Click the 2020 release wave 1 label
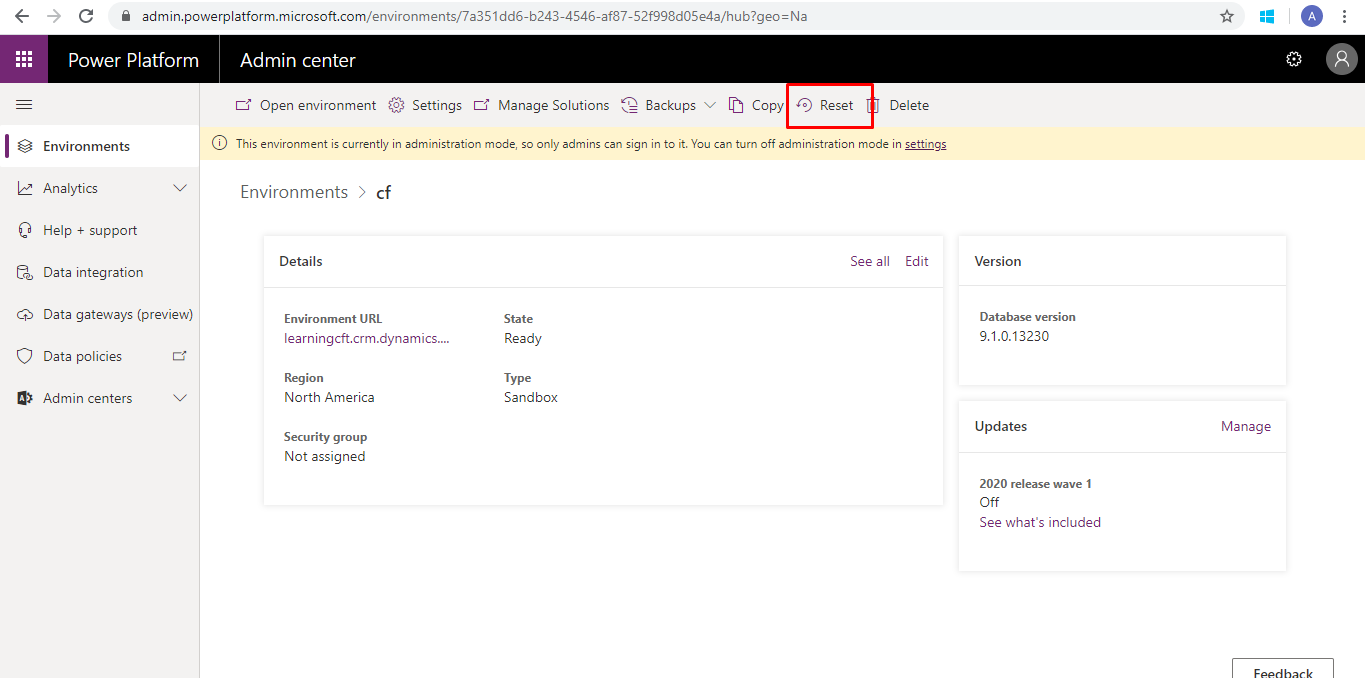The width and height of the screenshot is (1365, 678). tap(1036, 484)
